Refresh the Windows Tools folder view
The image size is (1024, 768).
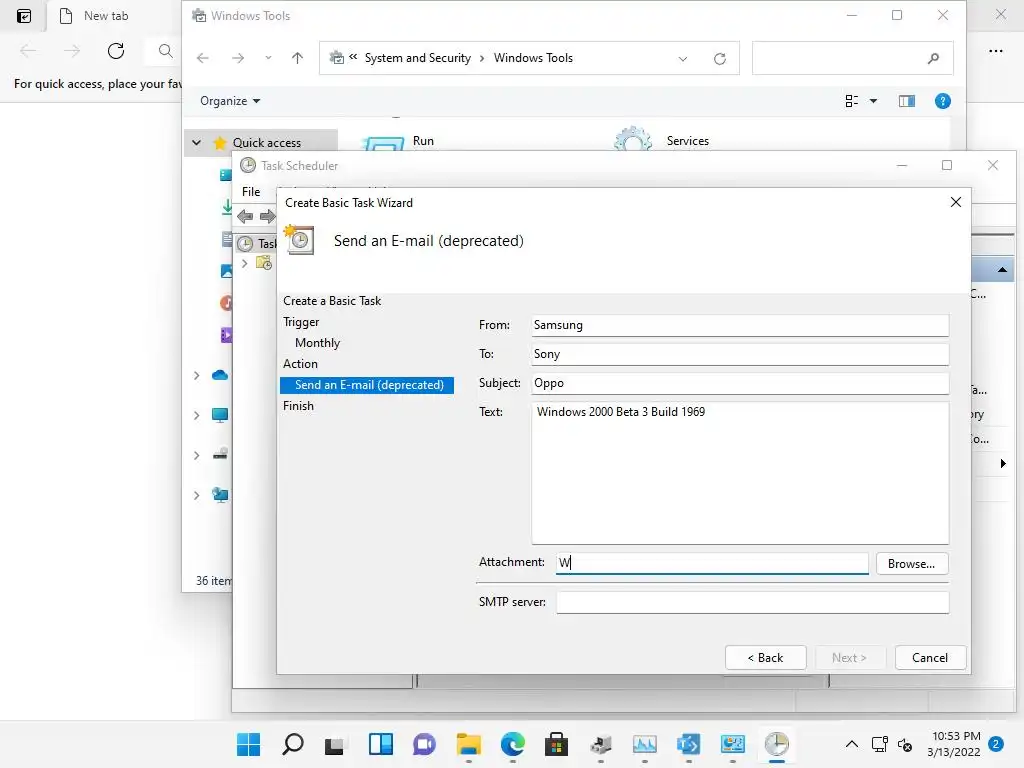click(720, 59)
